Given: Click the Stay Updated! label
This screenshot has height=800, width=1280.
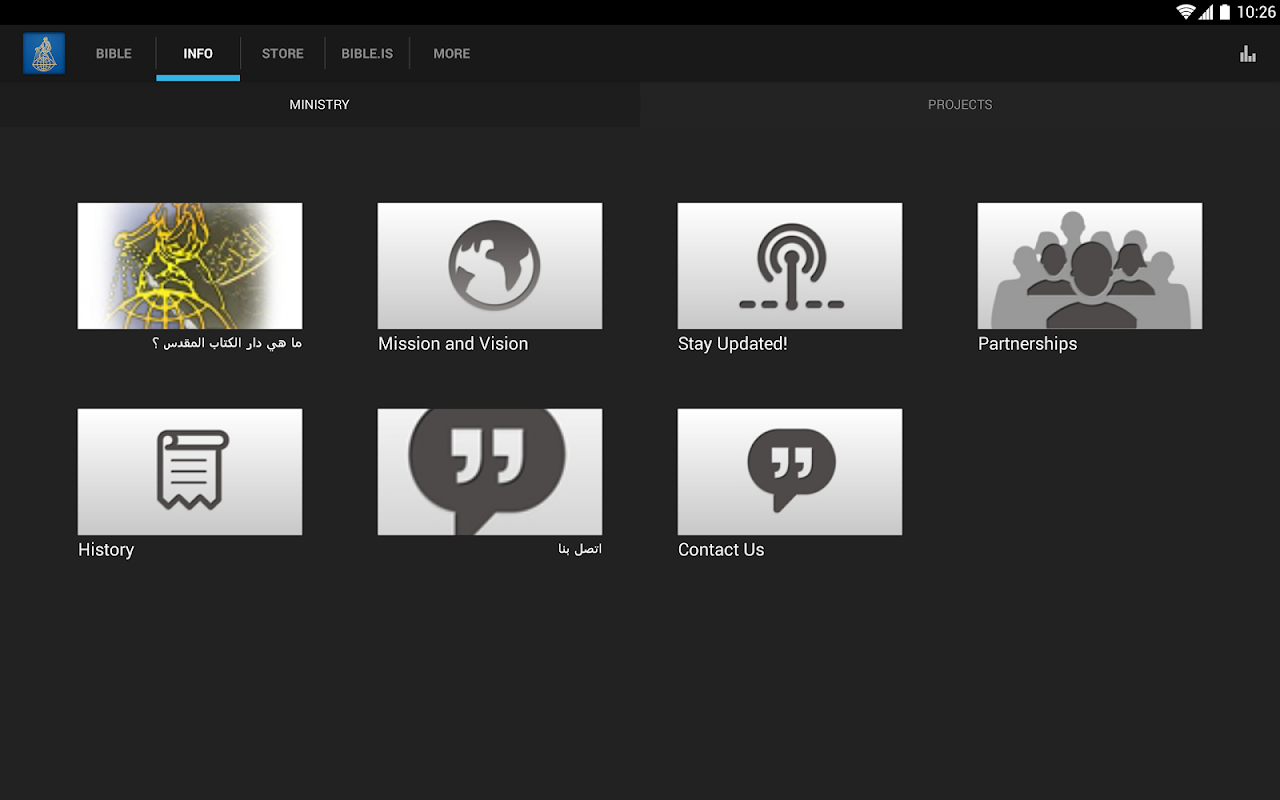Looking at the screenshot, I should tap(733, 344).
